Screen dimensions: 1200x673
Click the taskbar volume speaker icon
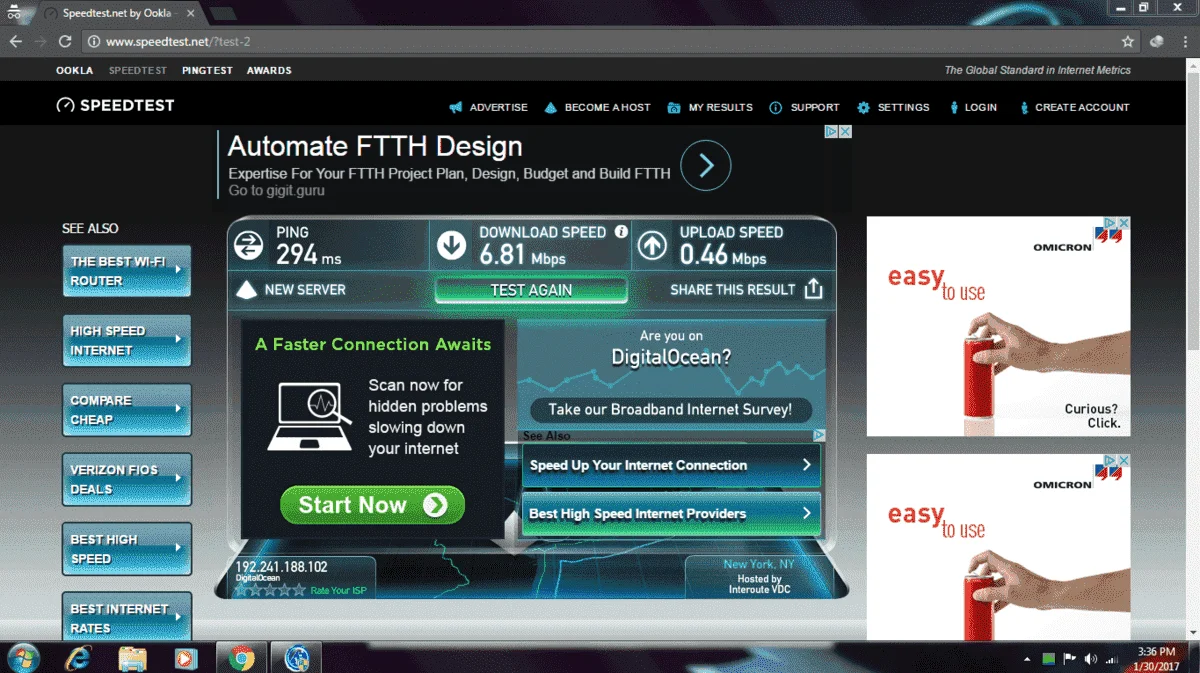pos(1090,659)
